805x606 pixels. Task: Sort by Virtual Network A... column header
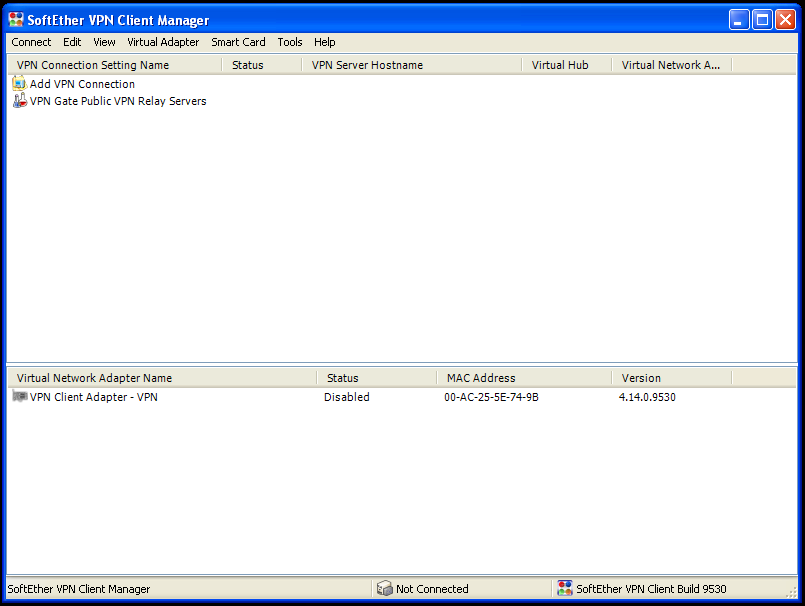(x=672, y=65)
